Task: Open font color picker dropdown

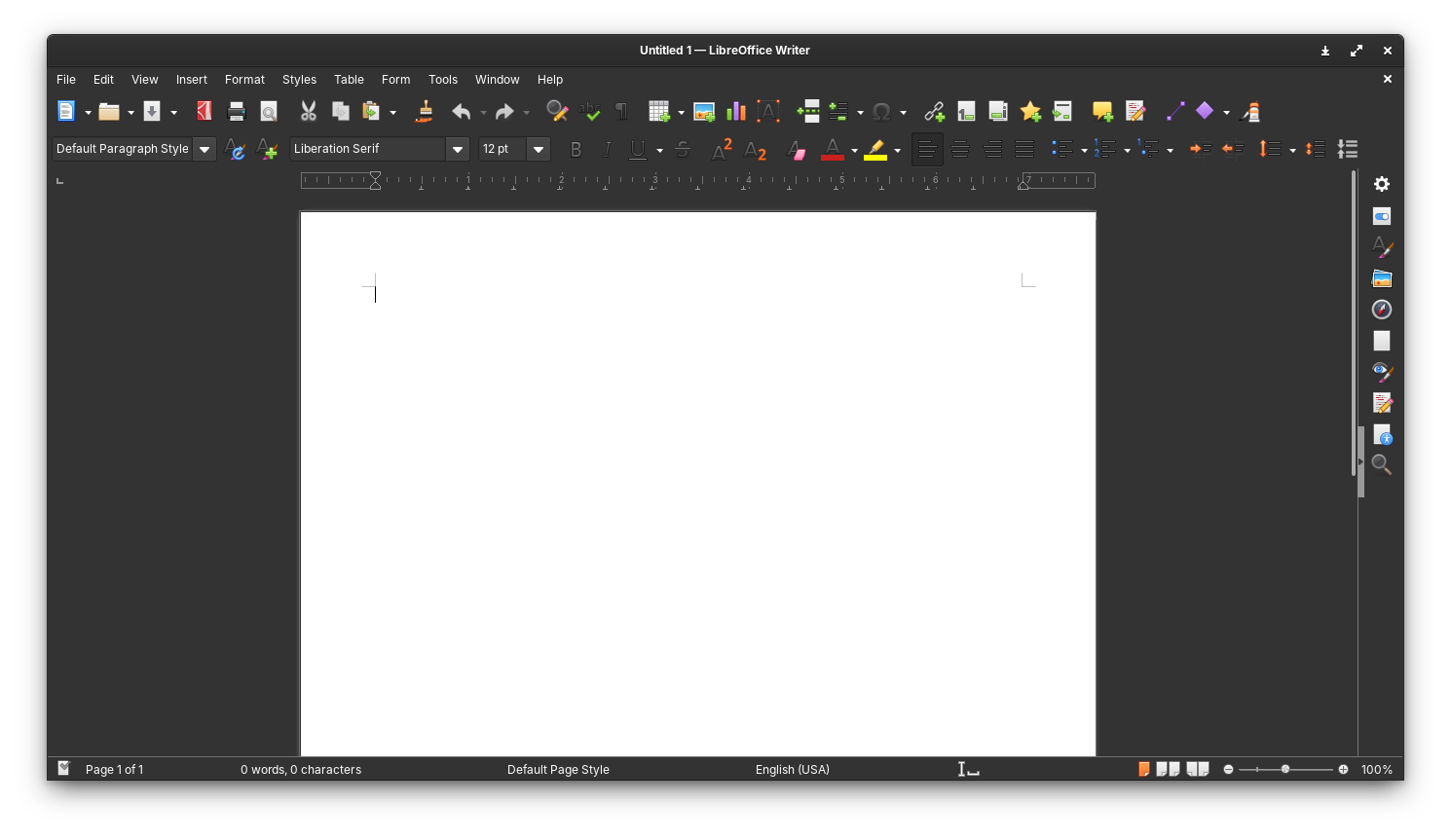Action: tap(853, 149)
